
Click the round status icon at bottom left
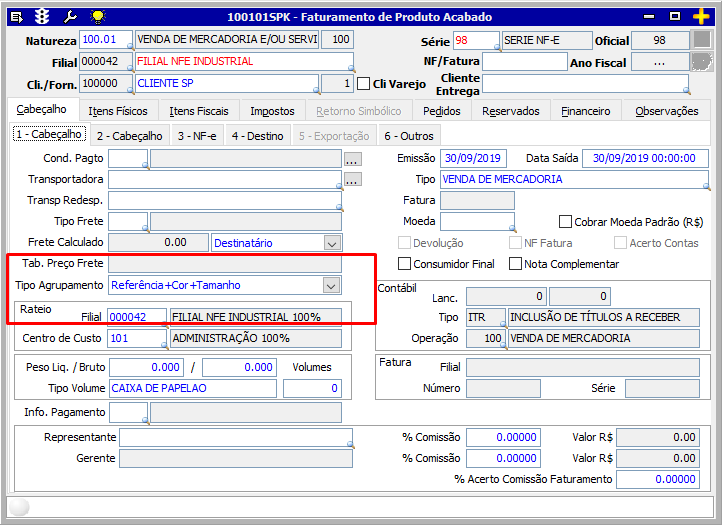[19, 508]
